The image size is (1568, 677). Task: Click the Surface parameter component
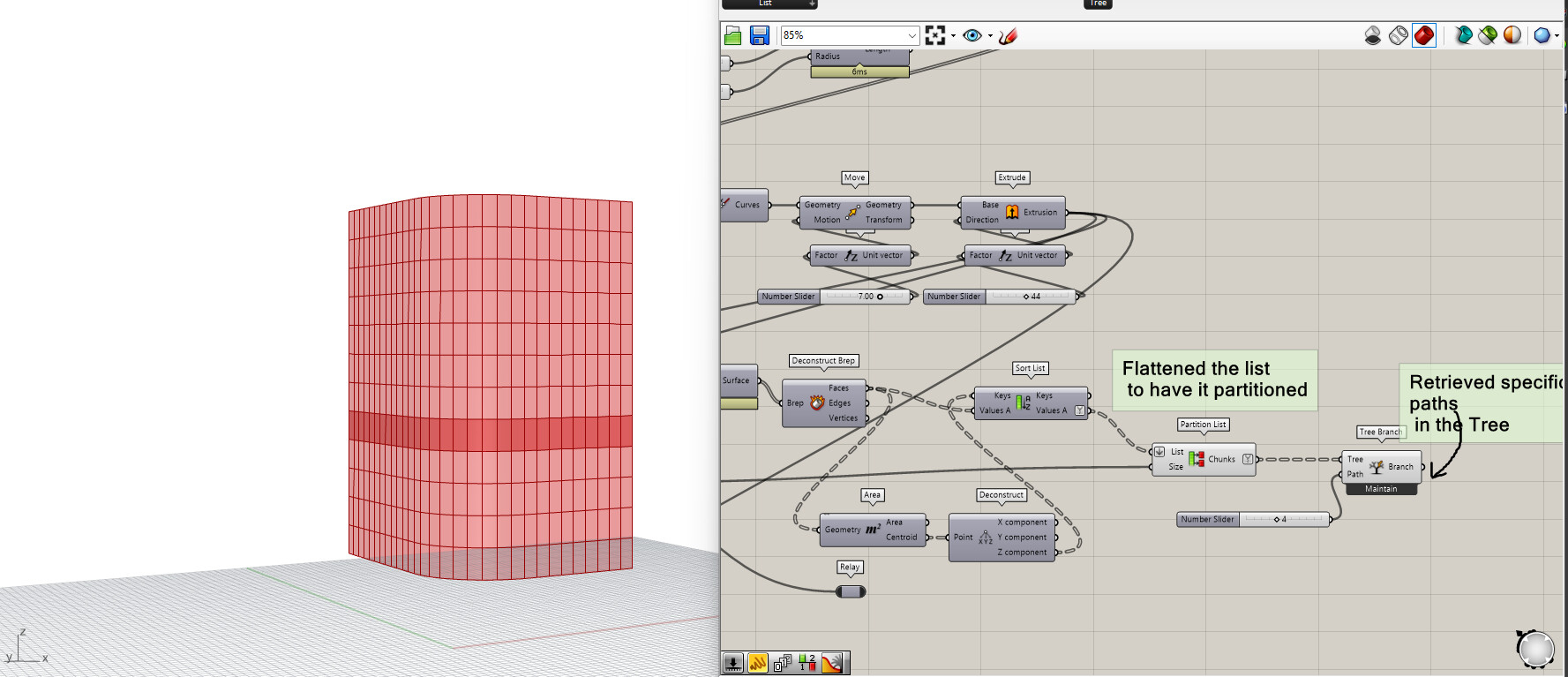point(739,380)
